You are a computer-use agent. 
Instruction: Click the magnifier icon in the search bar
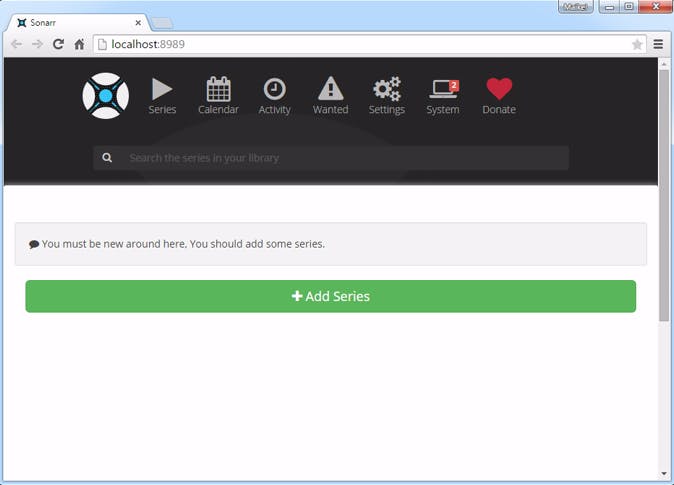pos(107,158)
